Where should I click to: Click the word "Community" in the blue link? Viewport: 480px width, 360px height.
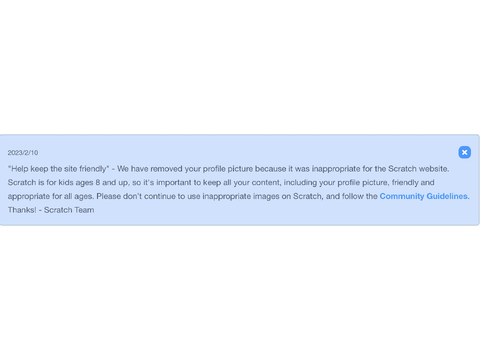coord(402,196)
